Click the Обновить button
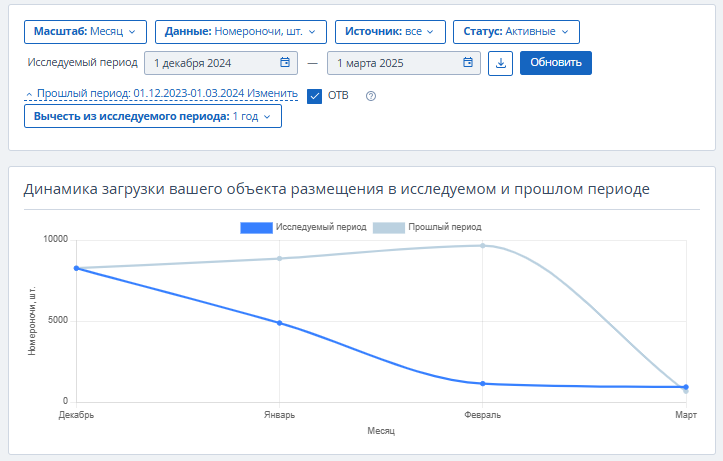 [x=556, y=63]
